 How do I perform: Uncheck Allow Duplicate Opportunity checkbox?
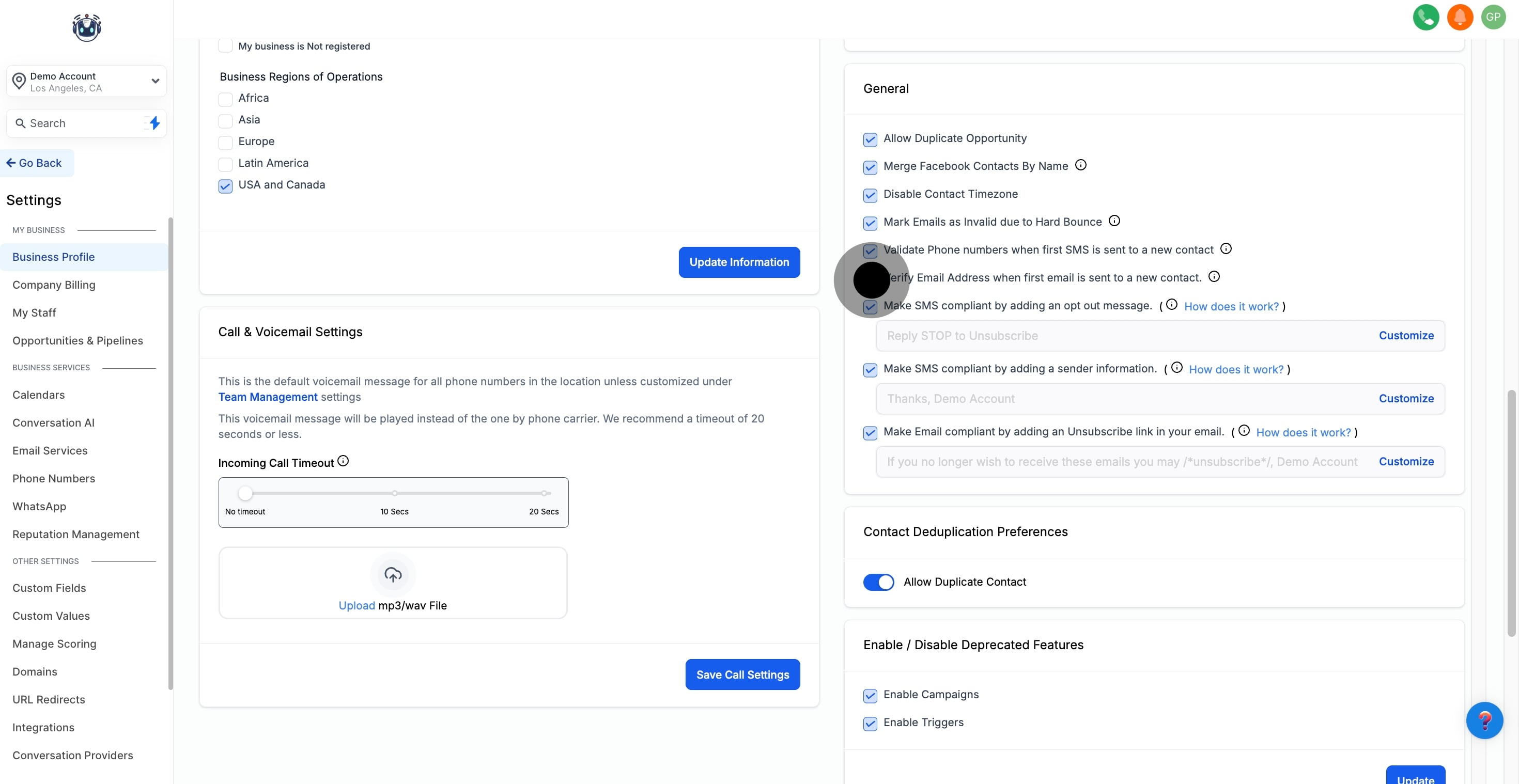point(870,140)
